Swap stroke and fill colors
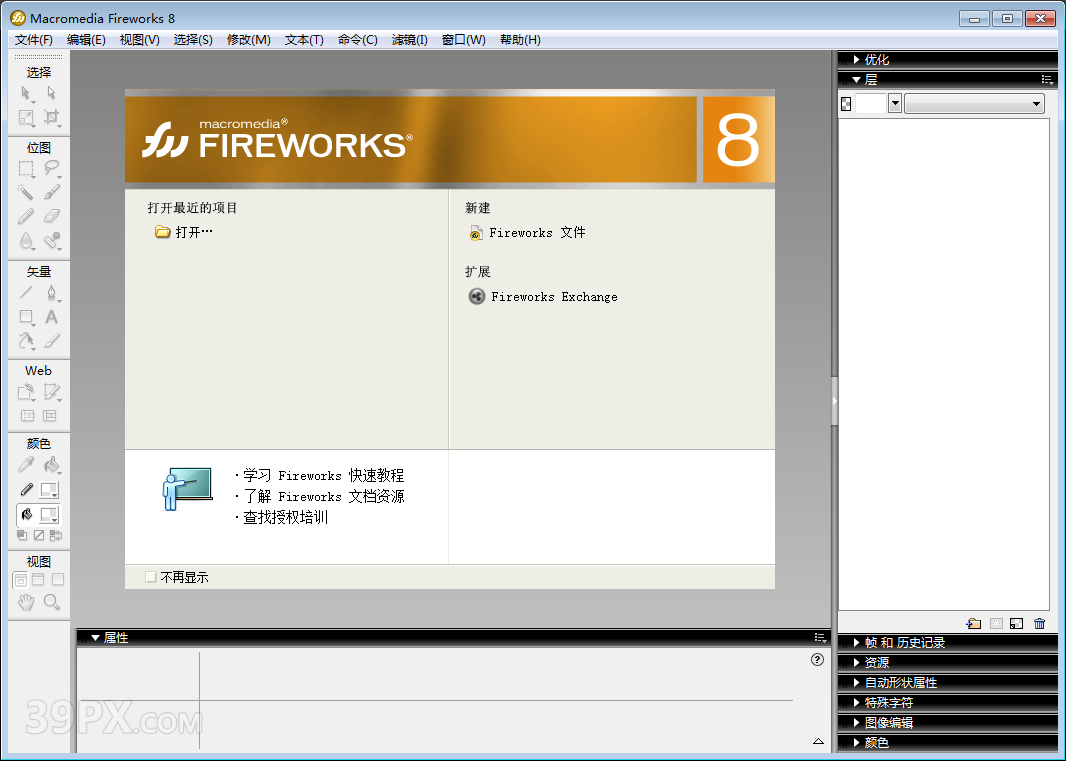 point(56,535)
